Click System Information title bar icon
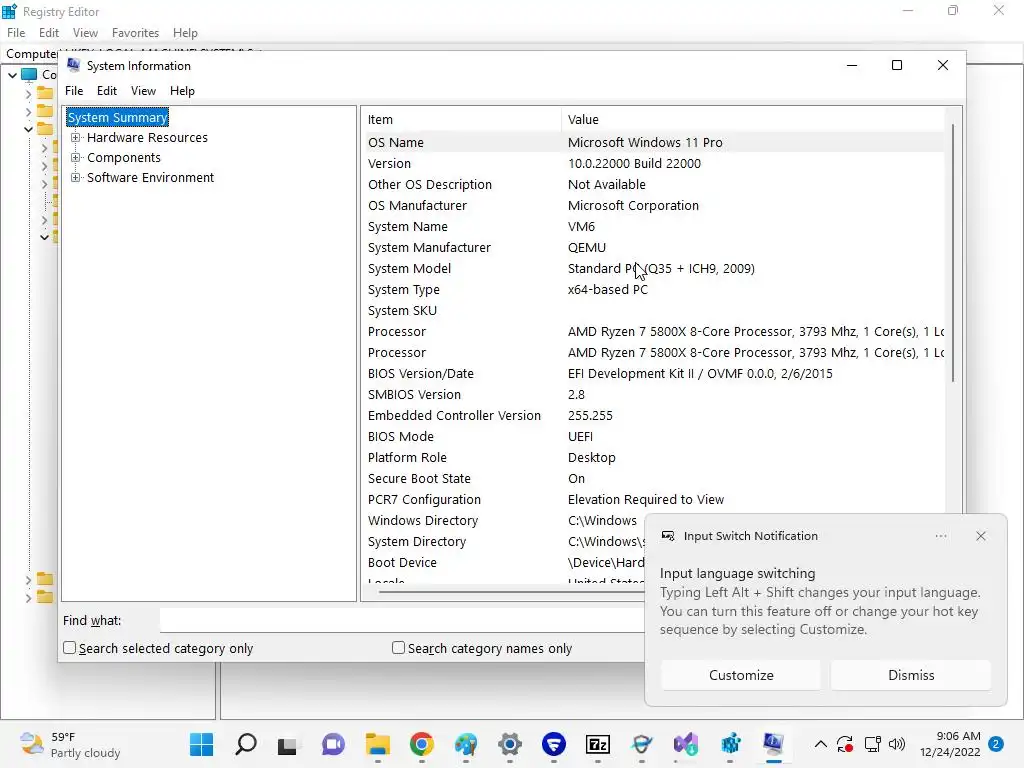The width and height of the screenshot is (1024, 768). point(74,65)
